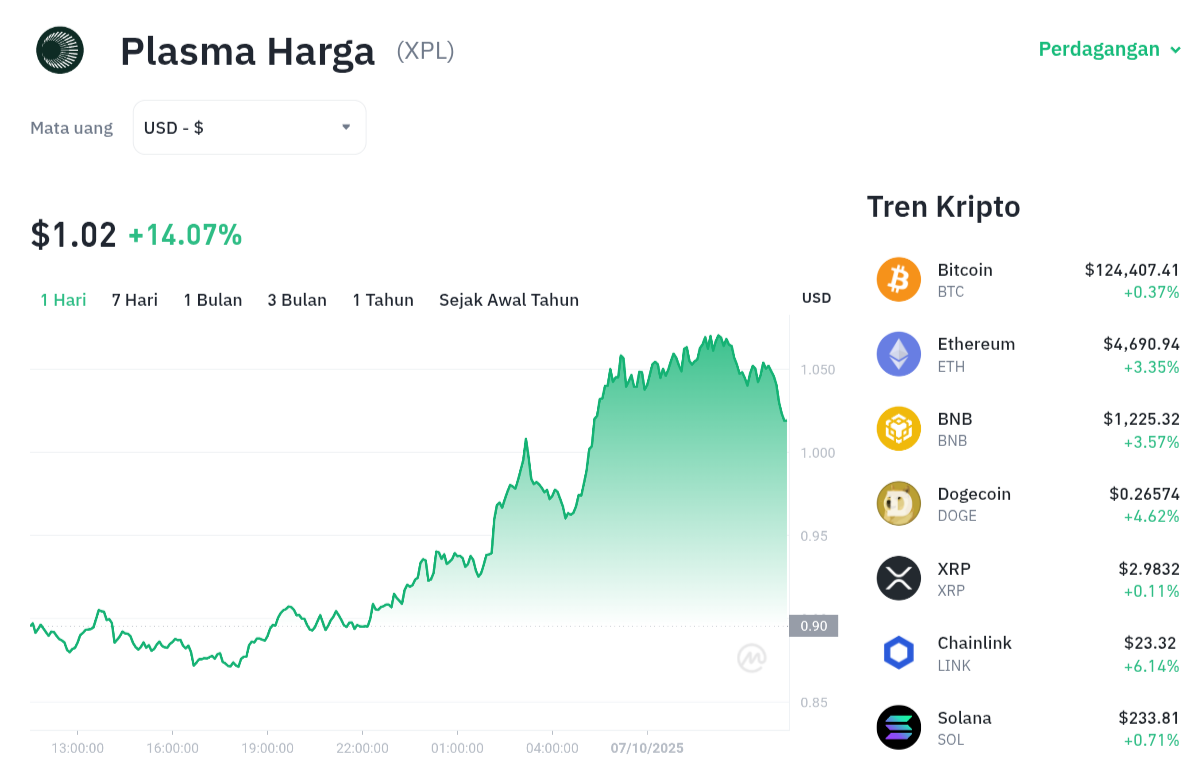Open the Ethereum price link
The image size is (1194, 776).
(x=976, y=344)
